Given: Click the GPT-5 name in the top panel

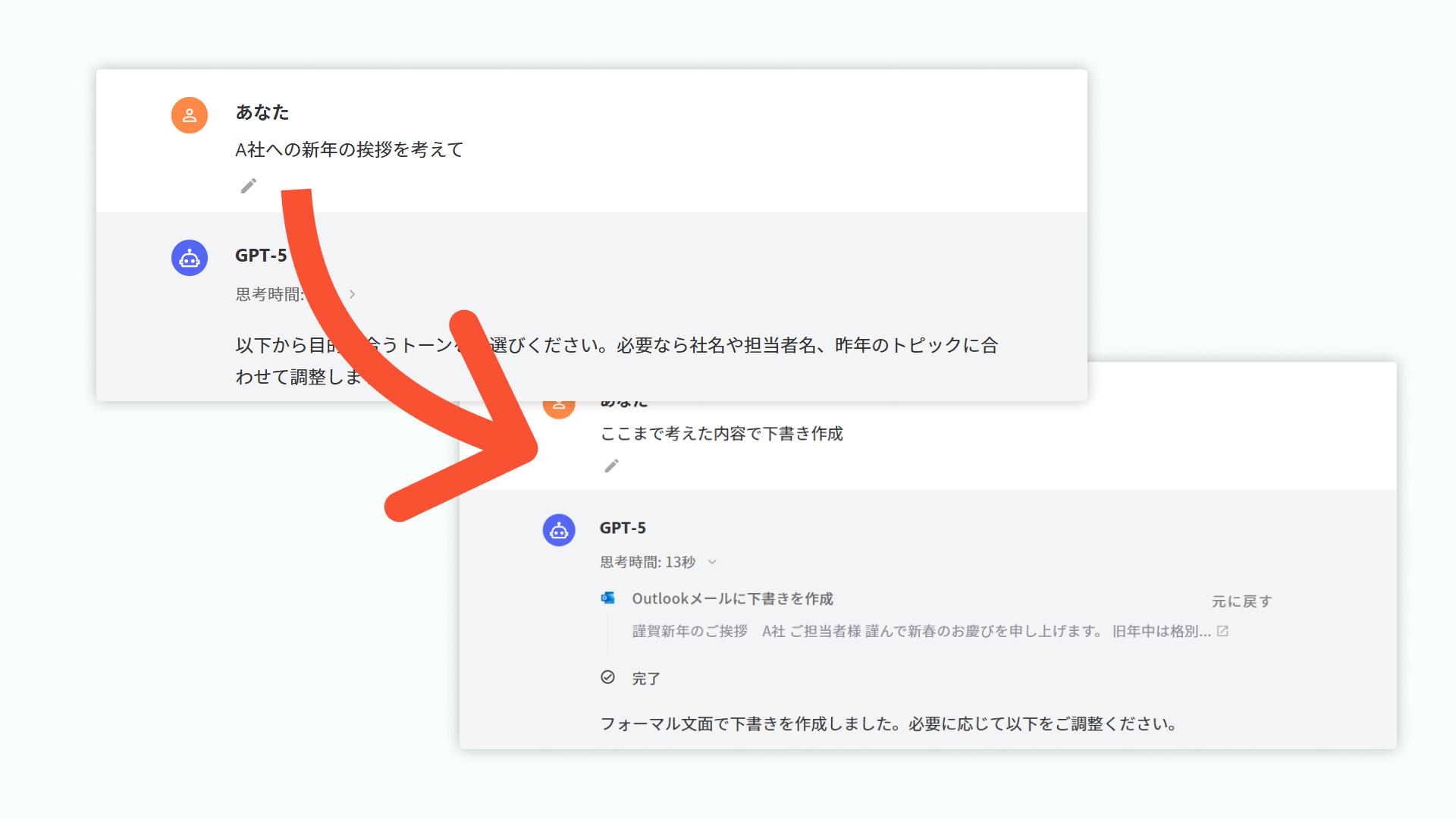Looking at the screenshot, I should 261,256.
